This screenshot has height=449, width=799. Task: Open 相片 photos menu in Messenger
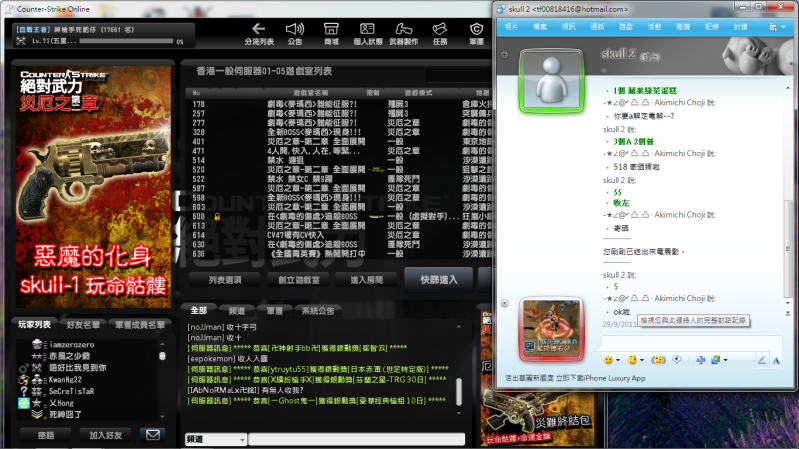(511, 27)
